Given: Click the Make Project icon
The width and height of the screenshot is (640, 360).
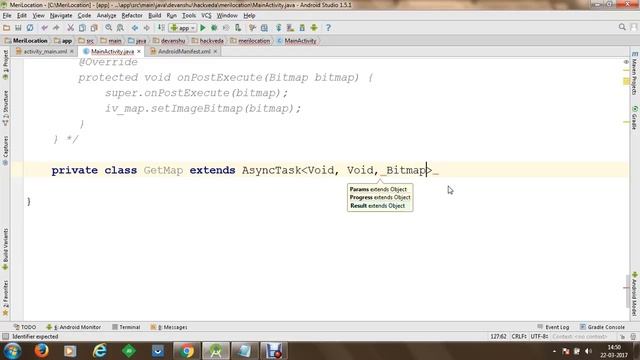Looking at the screenshot, I should [x=161, y=28].
